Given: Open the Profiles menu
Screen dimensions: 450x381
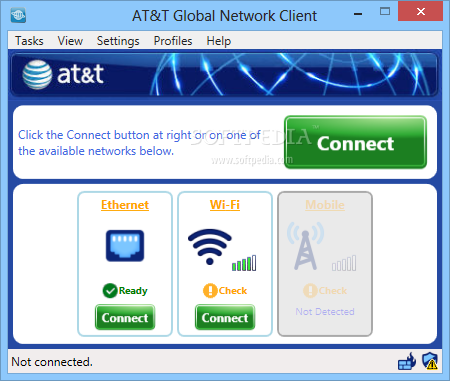Looking at the screenshot, I should coord(173,41).
